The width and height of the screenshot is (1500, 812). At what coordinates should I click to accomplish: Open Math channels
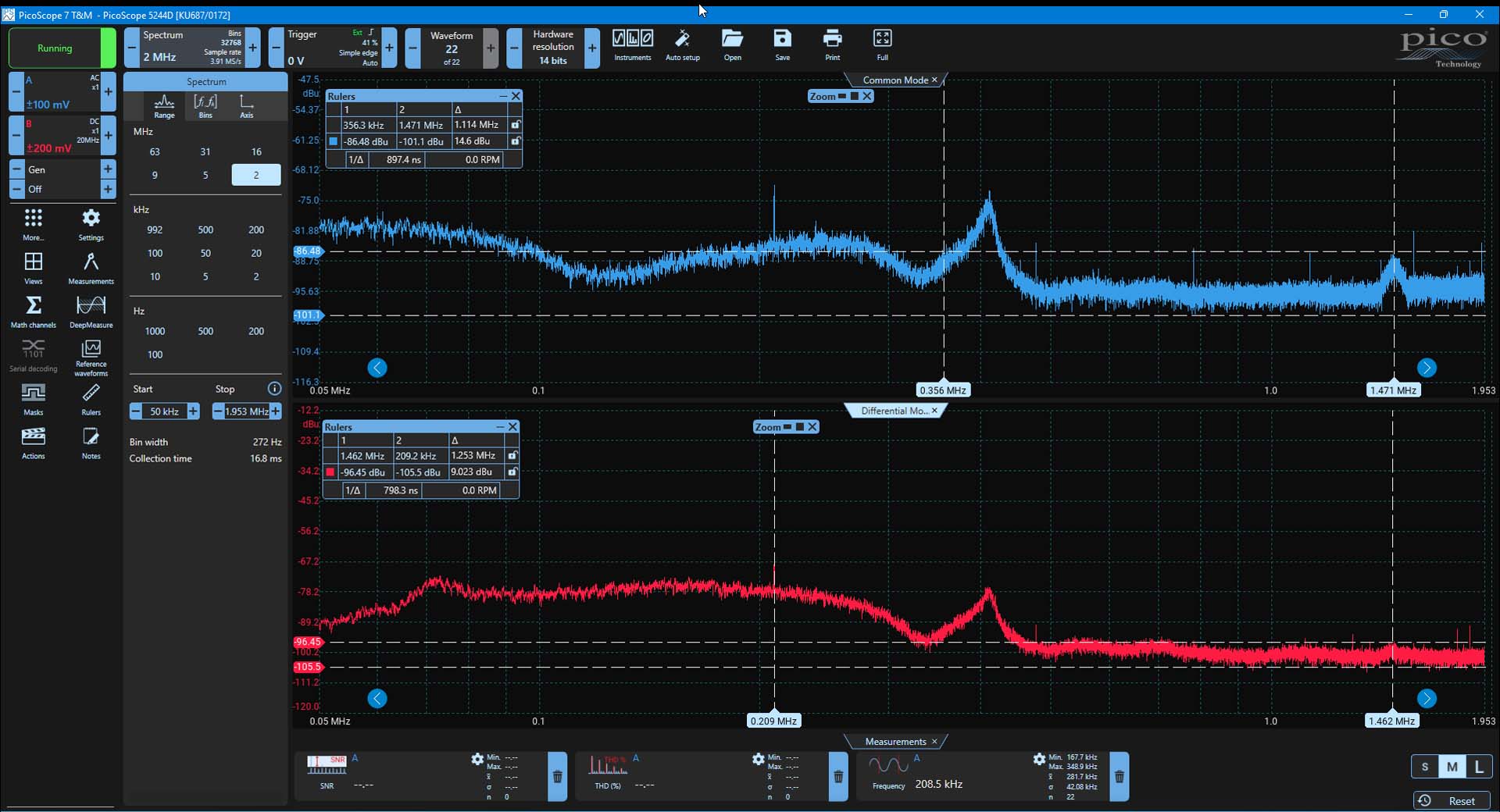(33, 312)
